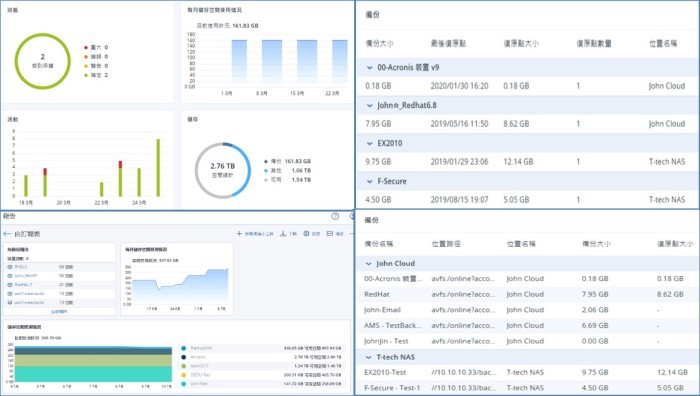700x396 pixels.
Task: Click the green 確定 legend dot
Action: 86,75
